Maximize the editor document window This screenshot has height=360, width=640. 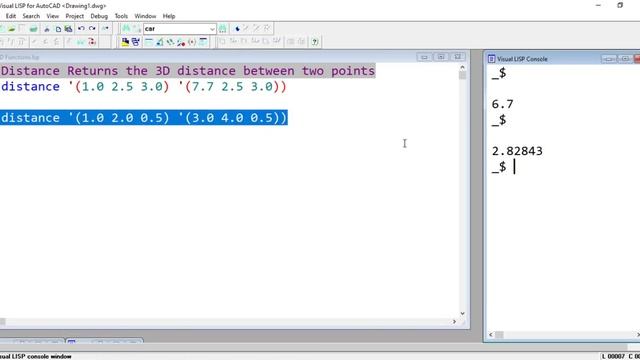tap(441, 57)
